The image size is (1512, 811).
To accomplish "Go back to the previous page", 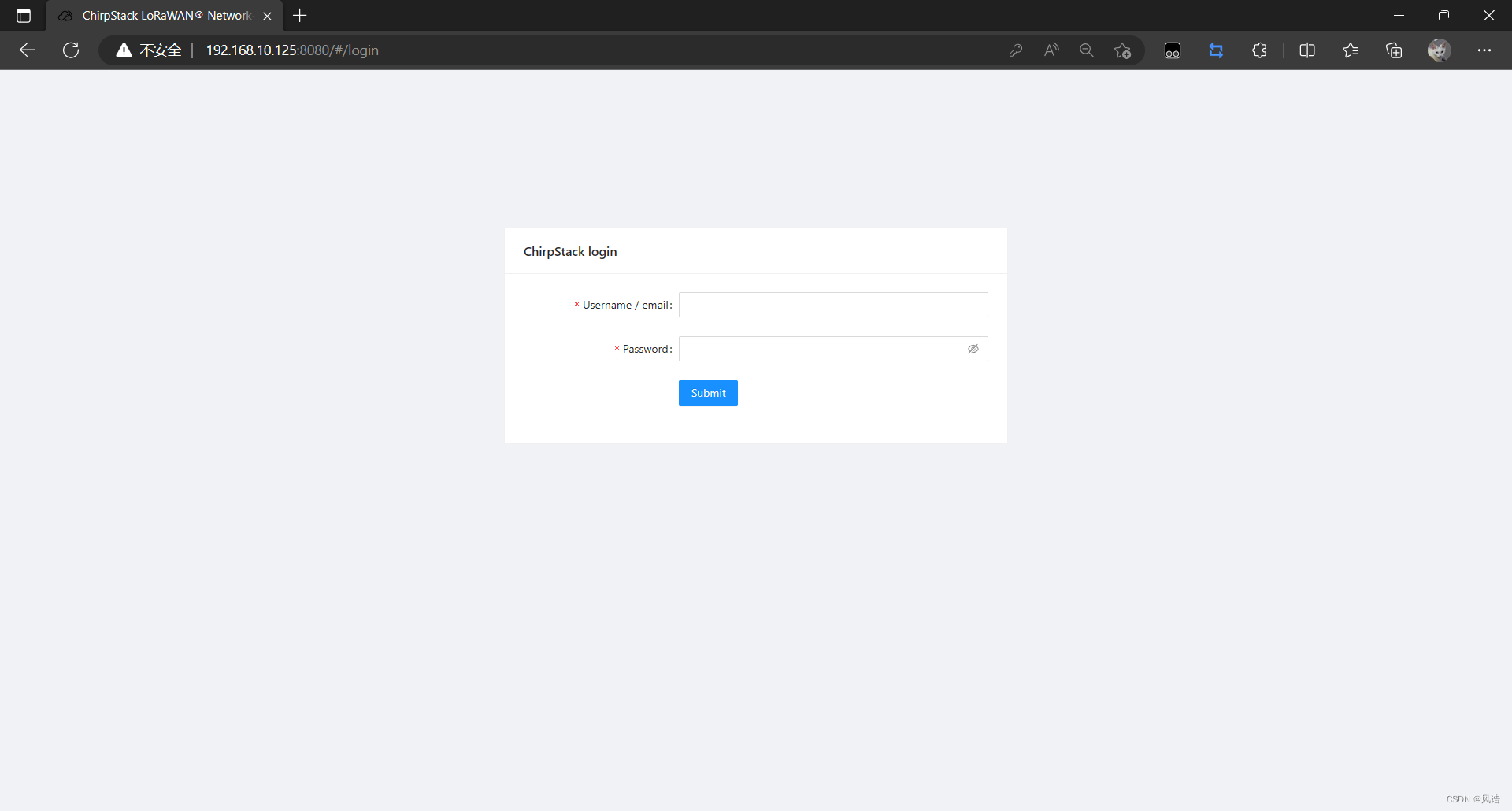I will [28, 50].
